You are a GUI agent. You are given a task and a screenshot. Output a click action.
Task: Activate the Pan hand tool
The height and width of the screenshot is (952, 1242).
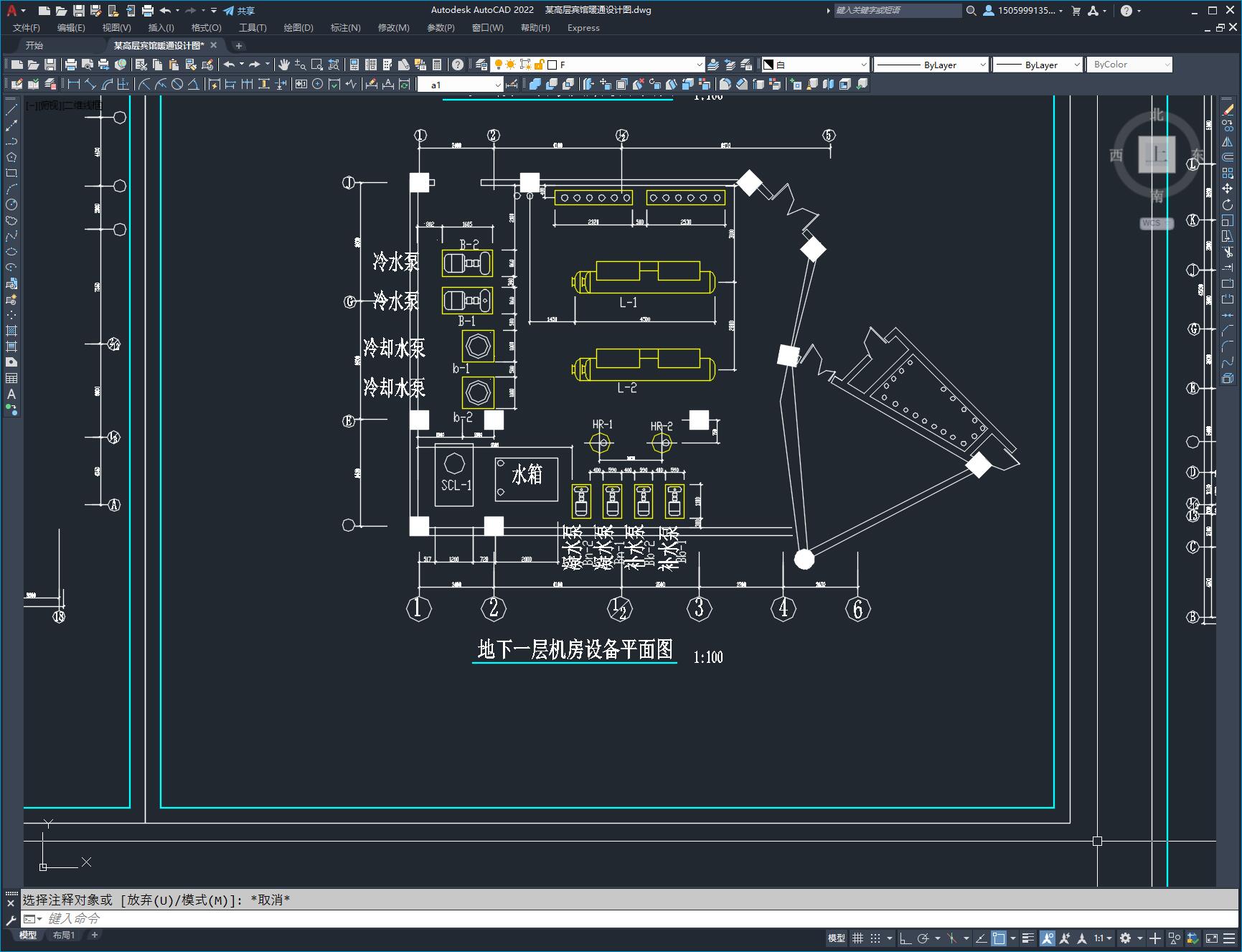tap(284, 65)
